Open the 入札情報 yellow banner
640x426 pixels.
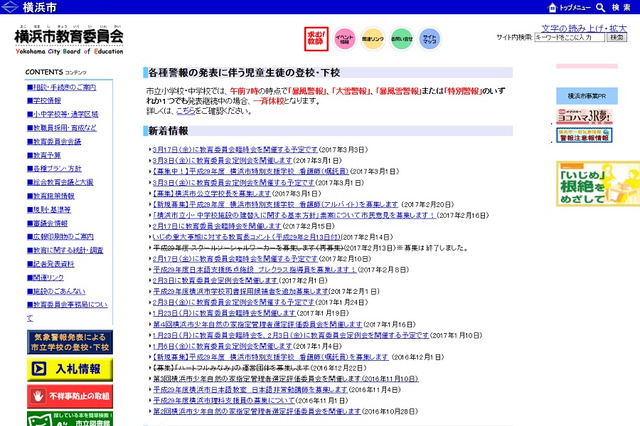tap(70, 369)
